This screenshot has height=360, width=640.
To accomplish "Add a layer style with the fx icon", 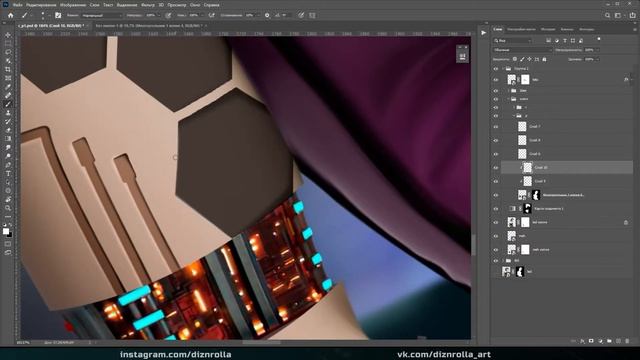I will (x=582, y=341).
